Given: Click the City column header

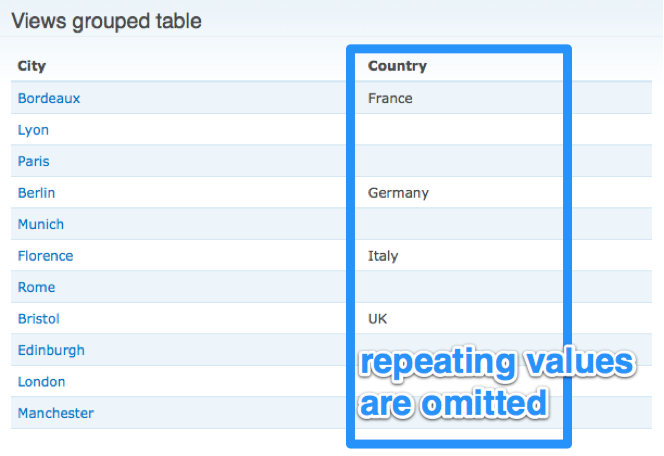Looking at the screenshot, I should [31, 66].
